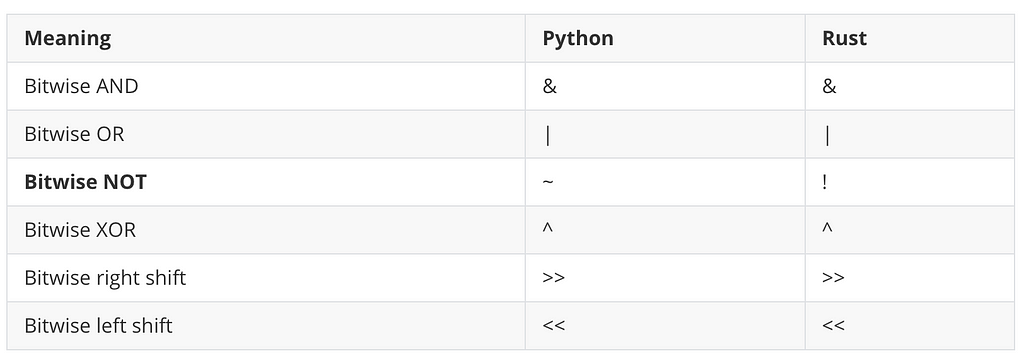
Task: Click the Python ampersand operator cell
Action: pos(550,86)
